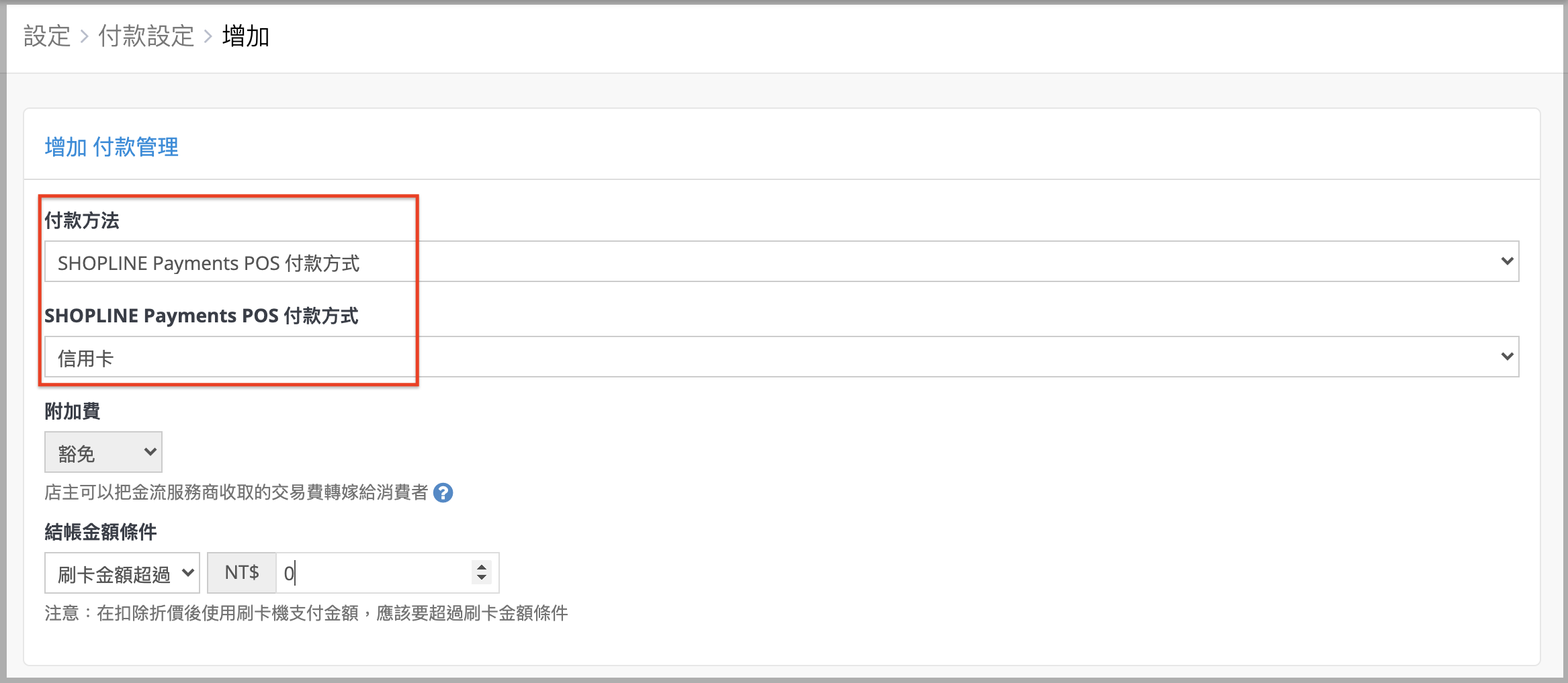Click the 增加 付款管理 heading
Image resolution: width=1568 pixels, height=683 pixels.
[x=112, y=147]
